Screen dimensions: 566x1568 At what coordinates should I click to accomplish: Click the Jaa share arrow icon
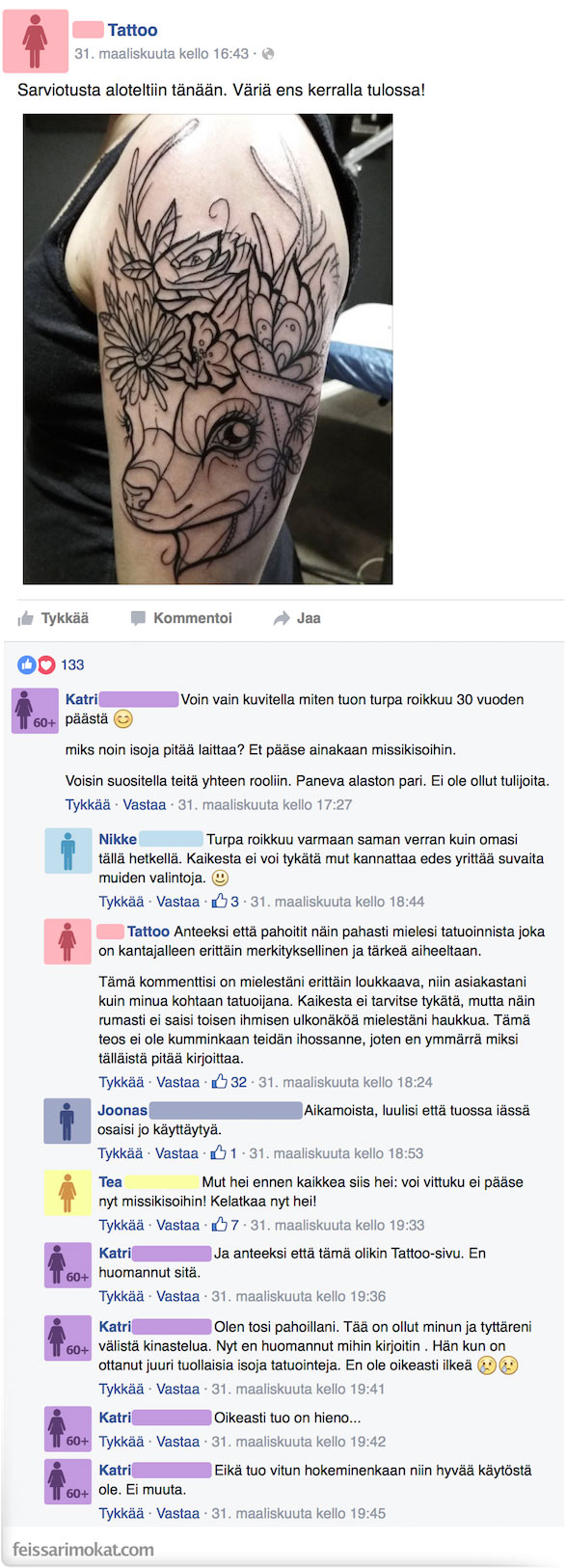(282, 618)
